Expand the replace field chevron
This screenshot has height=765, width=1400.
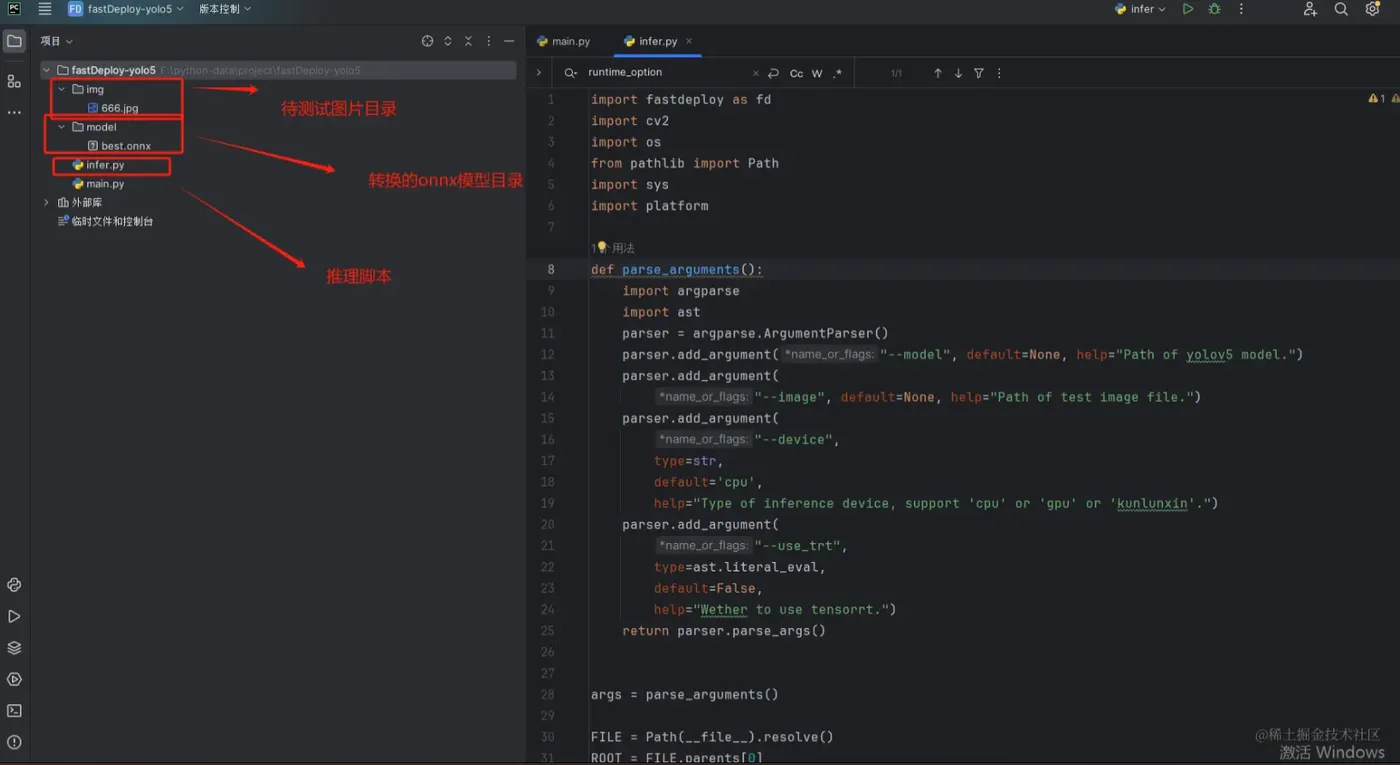(x=538, y=72)
